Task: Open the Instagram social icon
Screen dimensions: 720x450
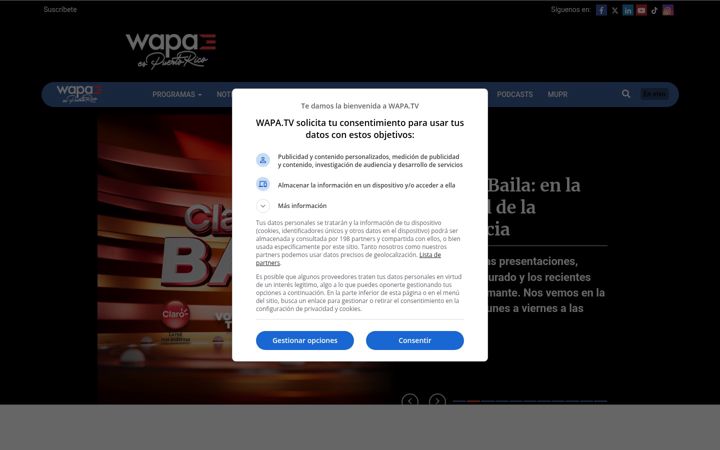Action: coord(668,10)
